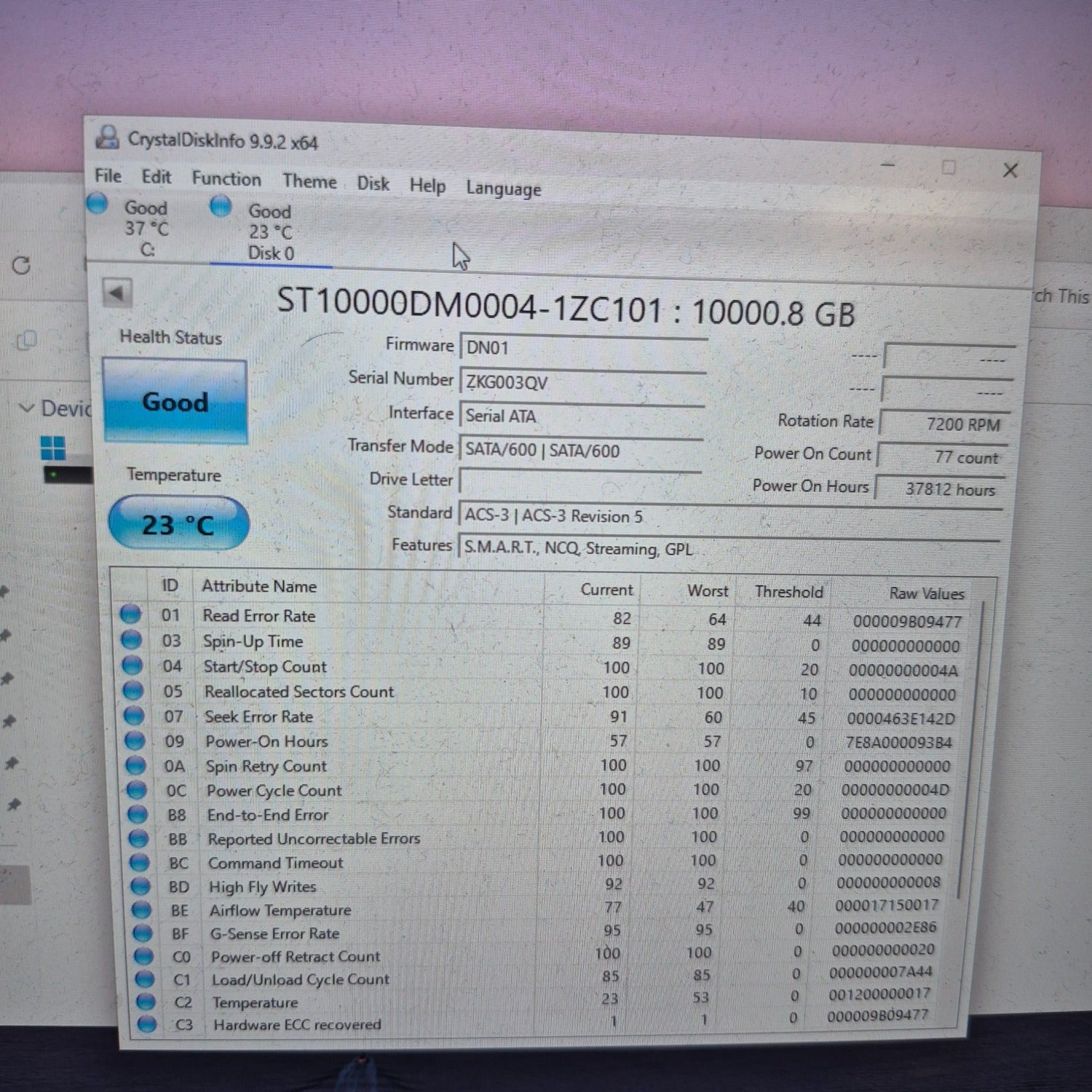
Task: Click status icon for Seek Error Rate
Action: pyautogui.click(x=134, y=716)
